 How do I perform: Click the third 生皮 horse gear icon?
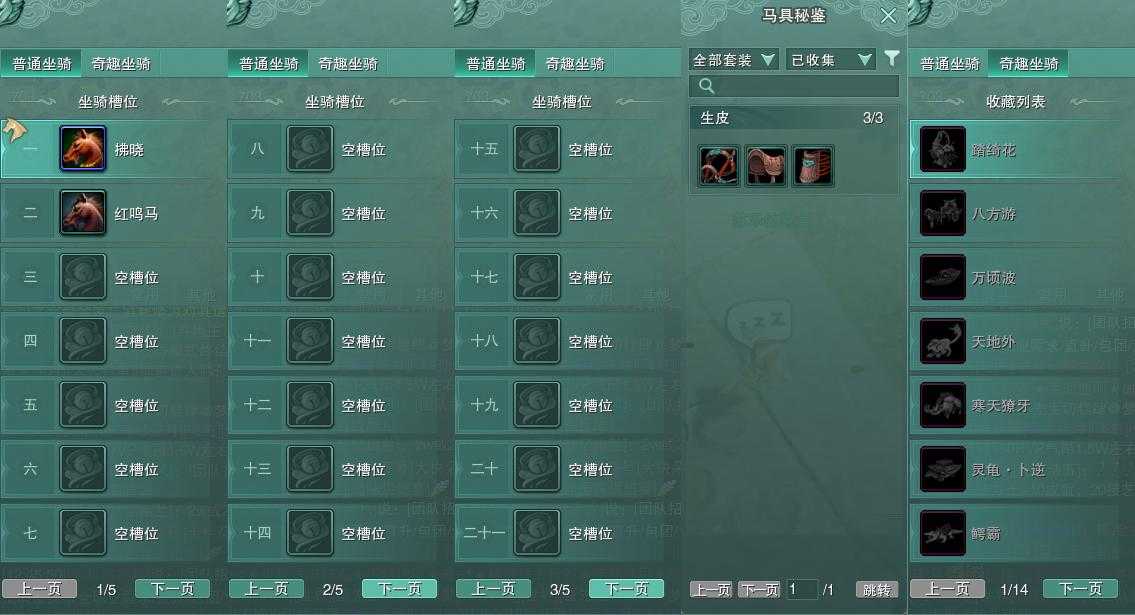(813, 166)
